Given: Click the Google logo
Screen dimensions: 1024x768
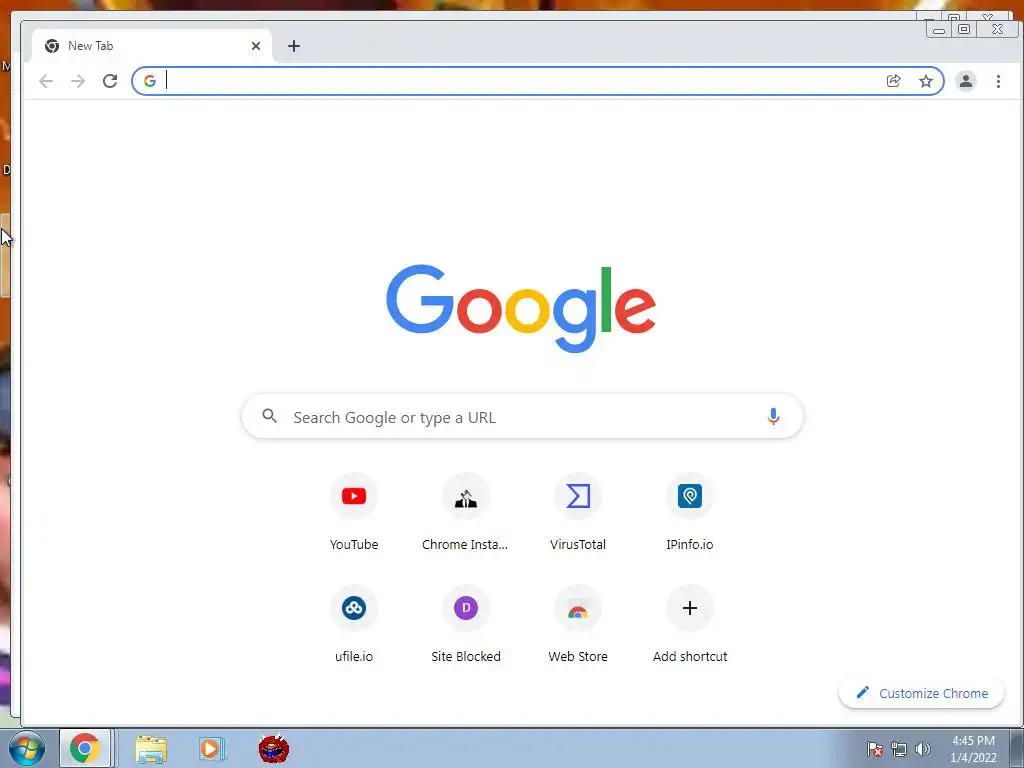Looking at the screenshot, I should click(x=520, y=308).
